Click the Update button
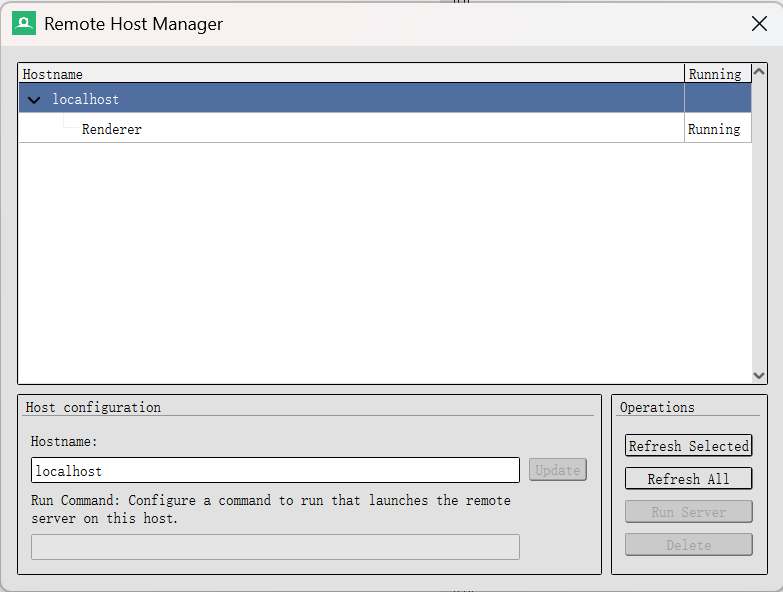 (x=557, y=470)
